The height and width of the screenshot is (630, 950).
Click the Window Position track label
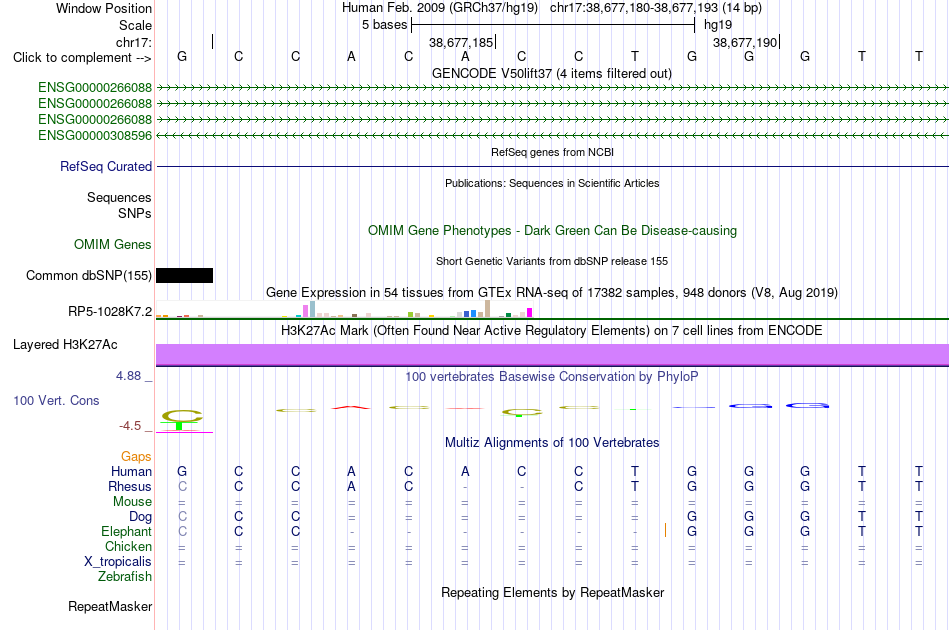coord(104,8)
